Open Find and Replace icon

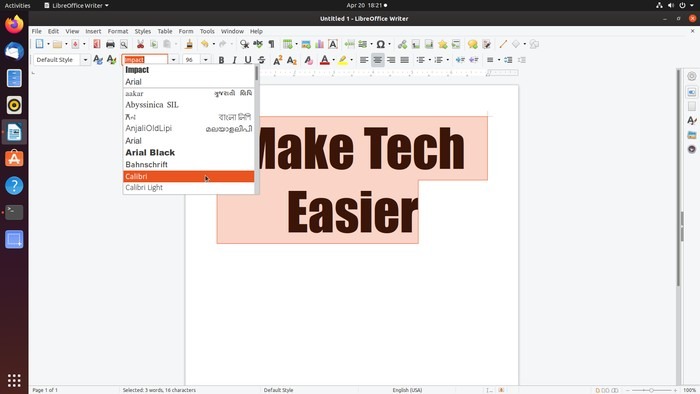pos(244,44)
